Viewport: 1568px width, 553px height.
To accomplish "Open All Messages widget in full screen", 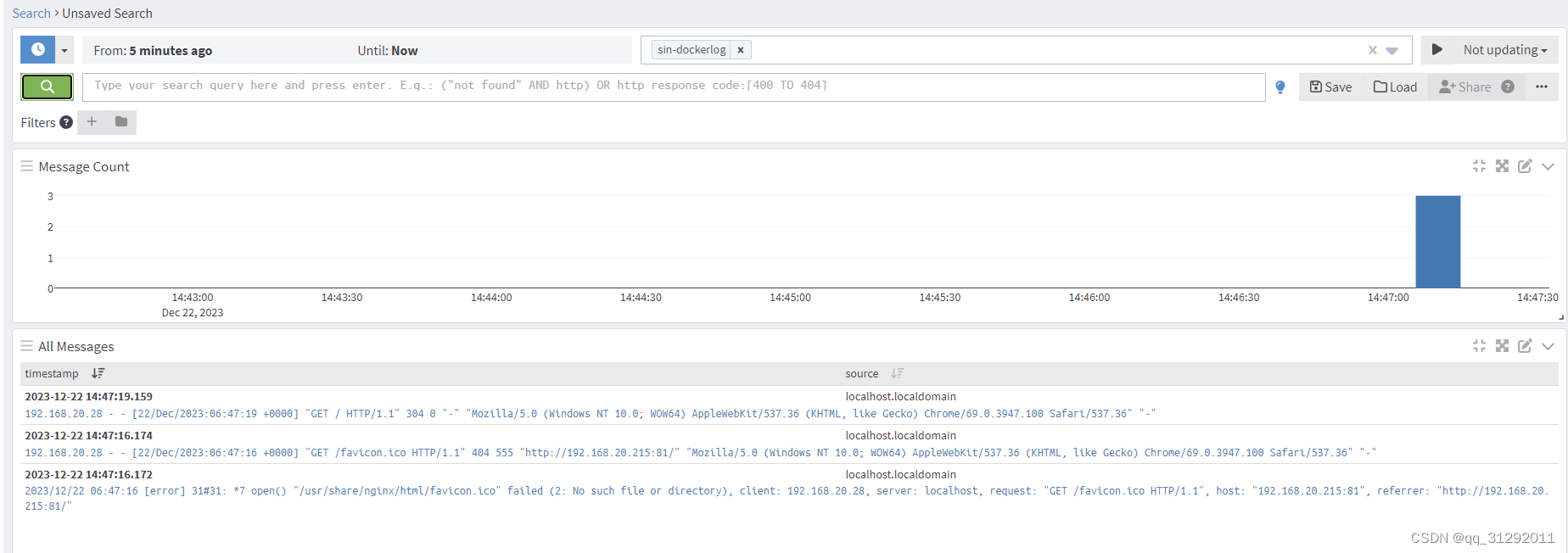I will point(1502,346).
